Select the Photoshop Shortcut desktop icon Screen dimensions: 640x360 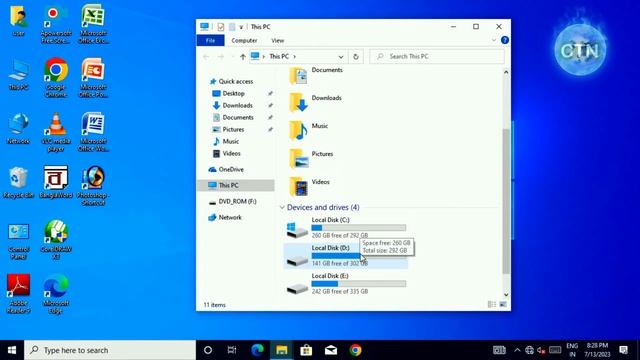tap(93, 186)
